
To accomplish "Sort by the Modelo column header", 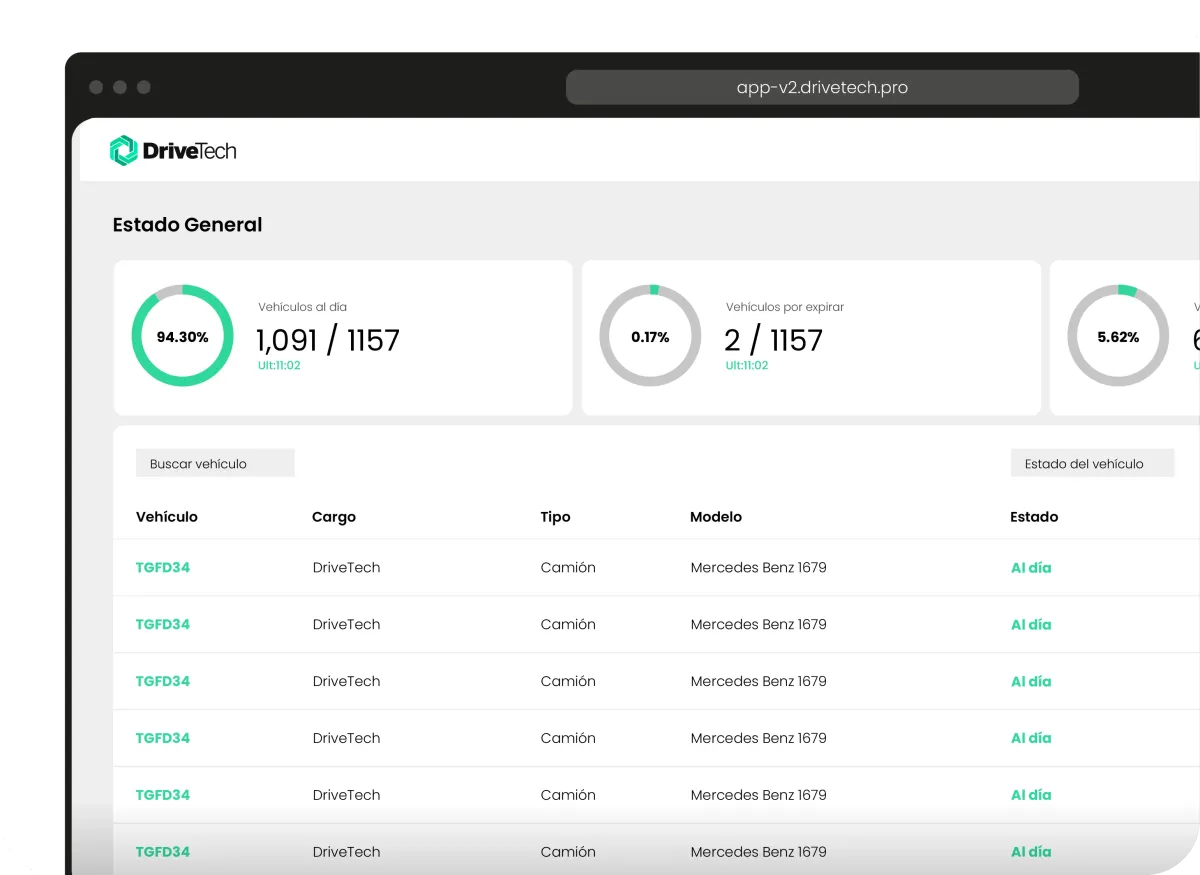I will (716, 517).
